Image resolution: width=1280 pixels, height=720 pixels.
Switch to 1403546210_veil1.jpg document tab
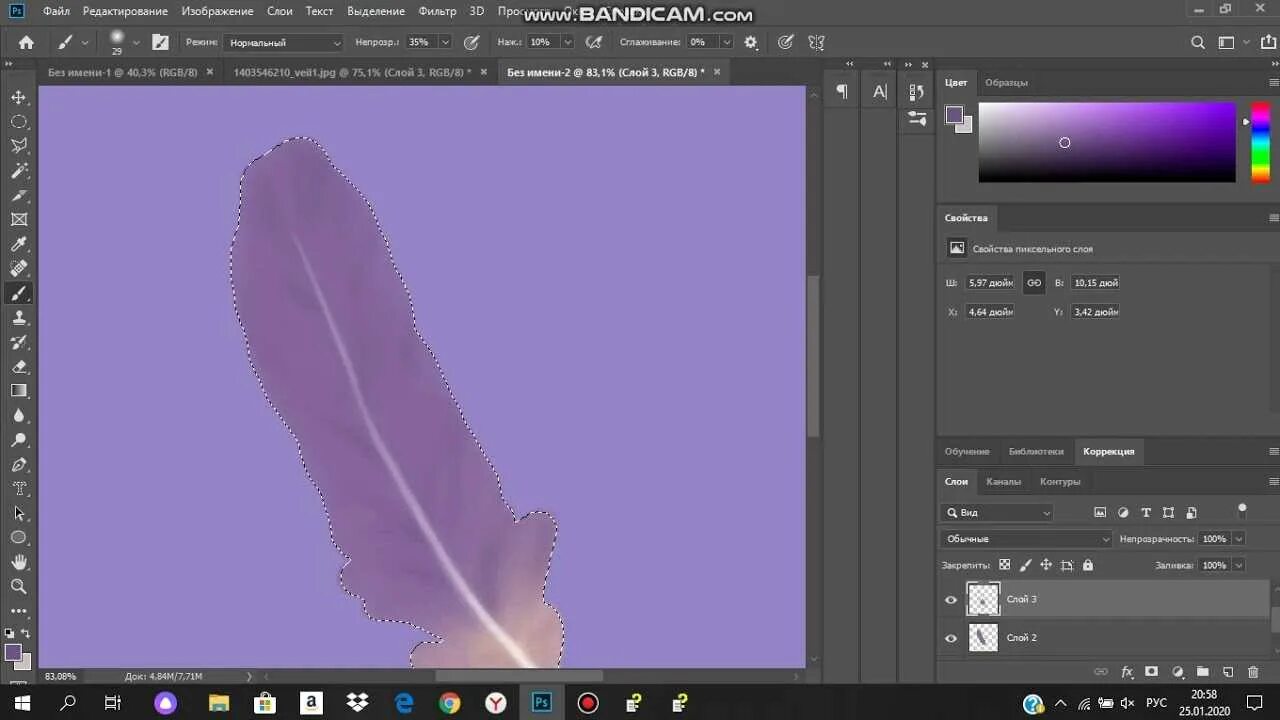point(352,72)
